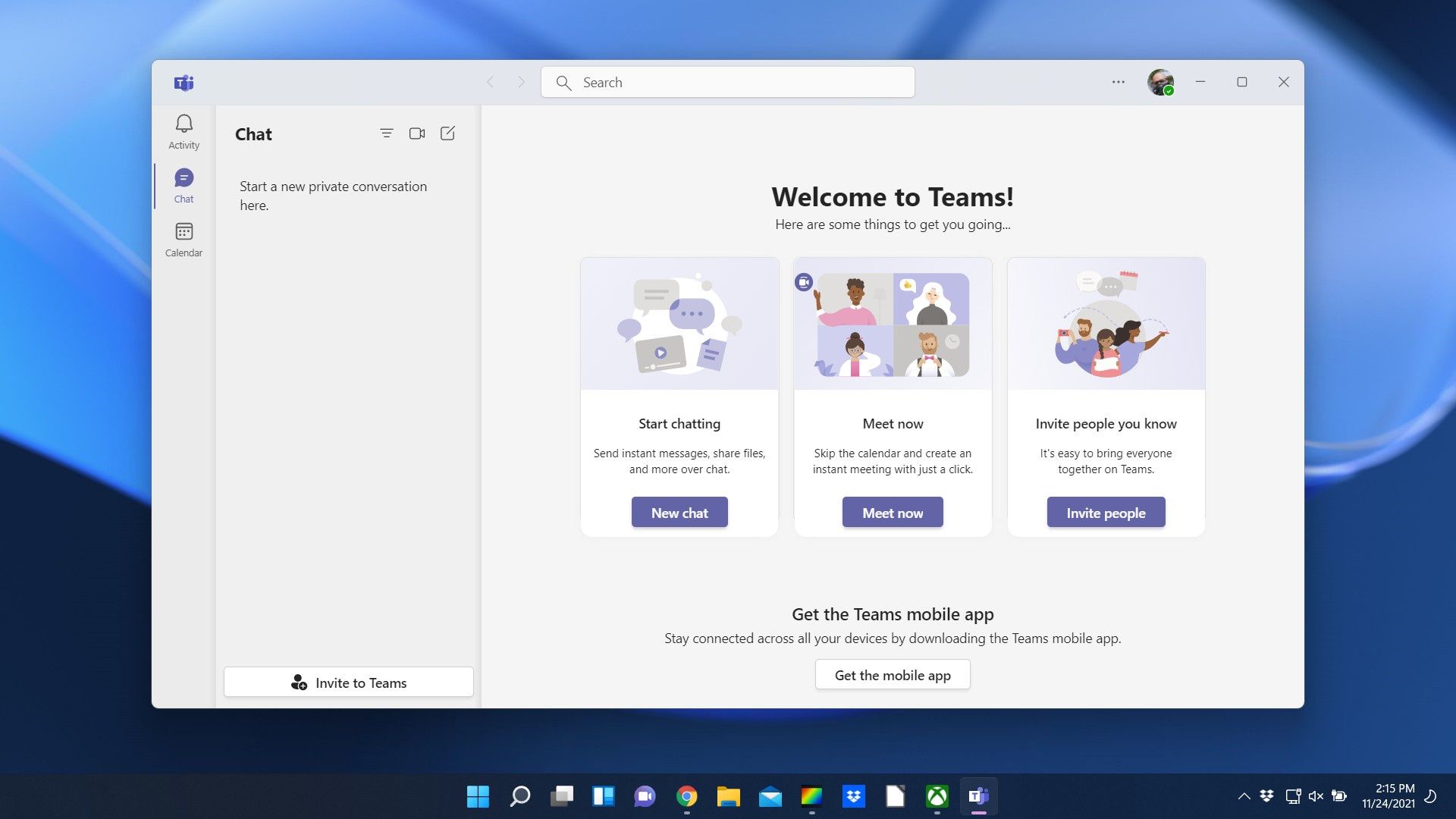Go back with the left arrow
The height and width of the screenshot is (819, 1456).
click(x=490, y=82)
